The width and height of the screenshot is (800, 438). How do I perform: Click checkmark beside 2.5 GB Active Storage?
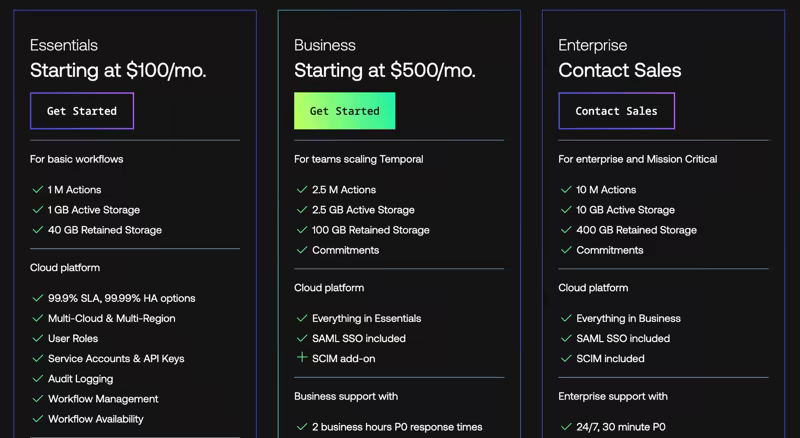[302, 210]
